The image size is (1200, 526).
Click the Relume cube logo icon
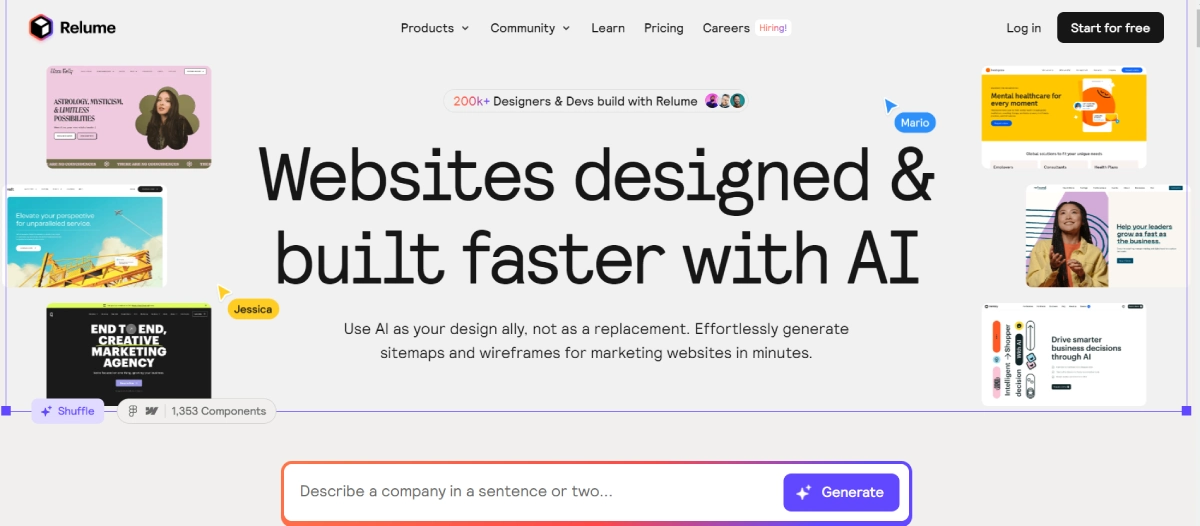click(41, 28)
